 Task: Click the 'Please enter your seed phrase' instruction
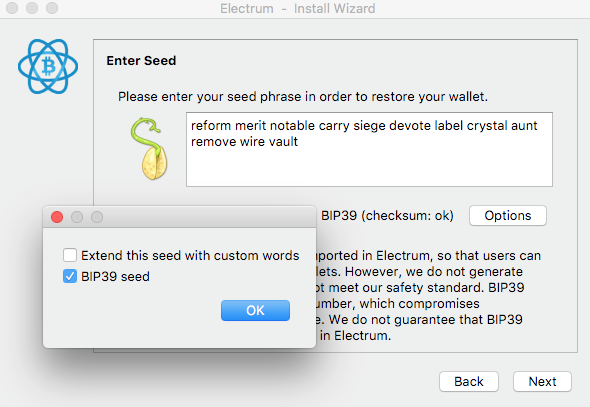pyautogui.click(x=303, y=97)
